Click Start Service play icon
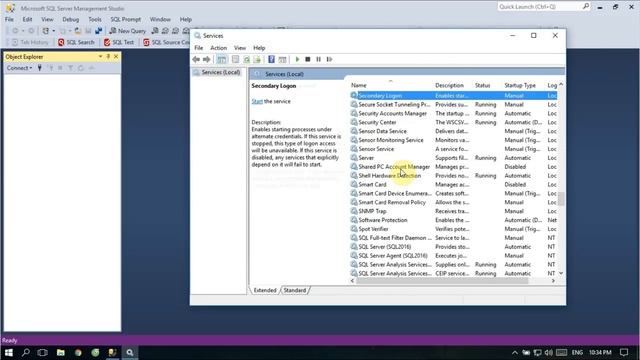Screen dimensions: 640x360 pos(297,60)
